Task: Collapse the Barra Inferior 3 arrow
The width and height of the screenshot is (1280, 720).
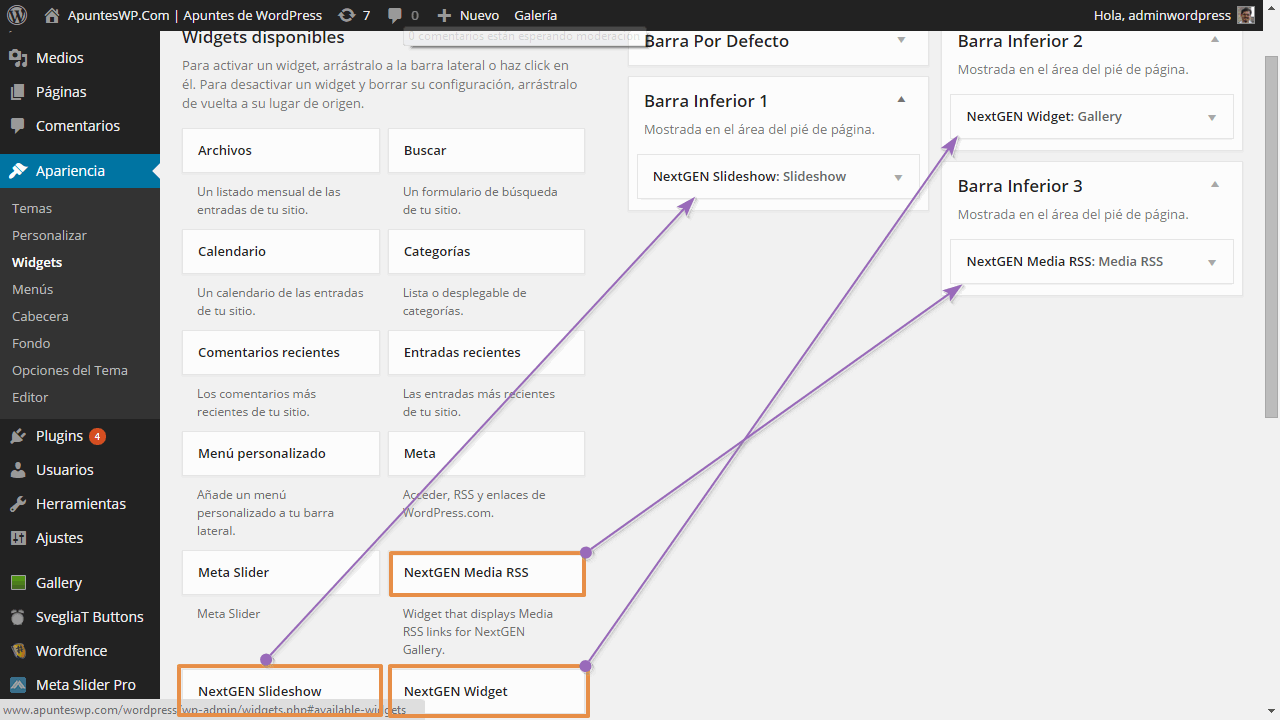Action: click(x=1215, y=185)
